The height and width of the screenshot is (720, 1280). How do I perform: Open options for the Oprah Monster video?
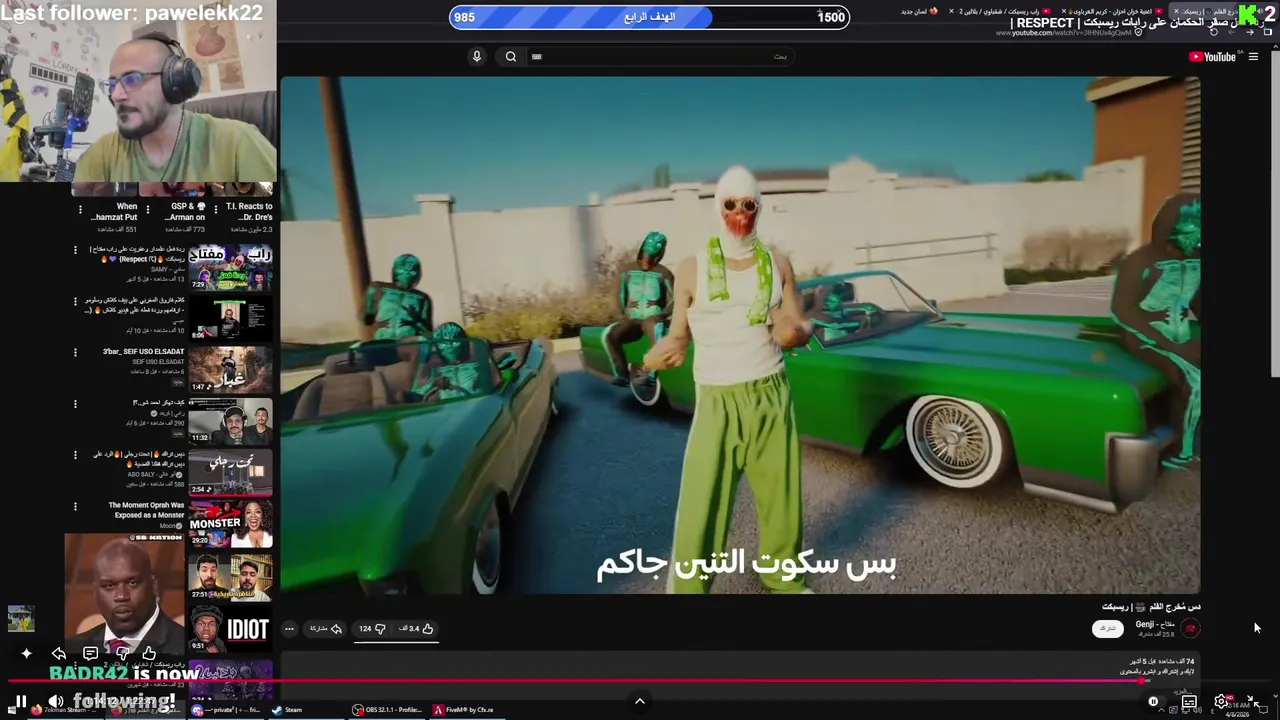click(x=75, y=506)
